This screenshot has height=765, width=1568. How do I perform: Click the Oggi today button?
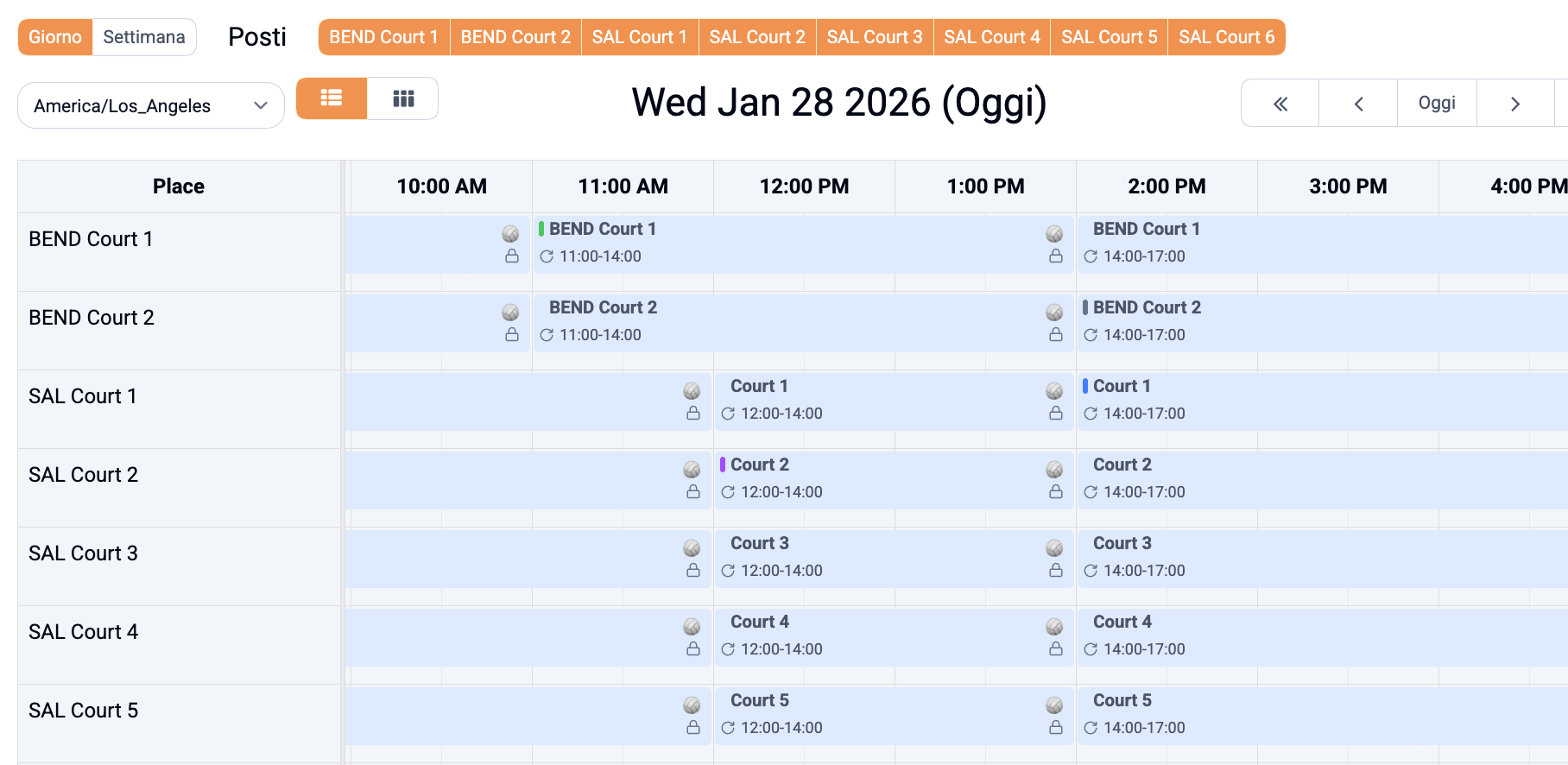click(1437, 104)
